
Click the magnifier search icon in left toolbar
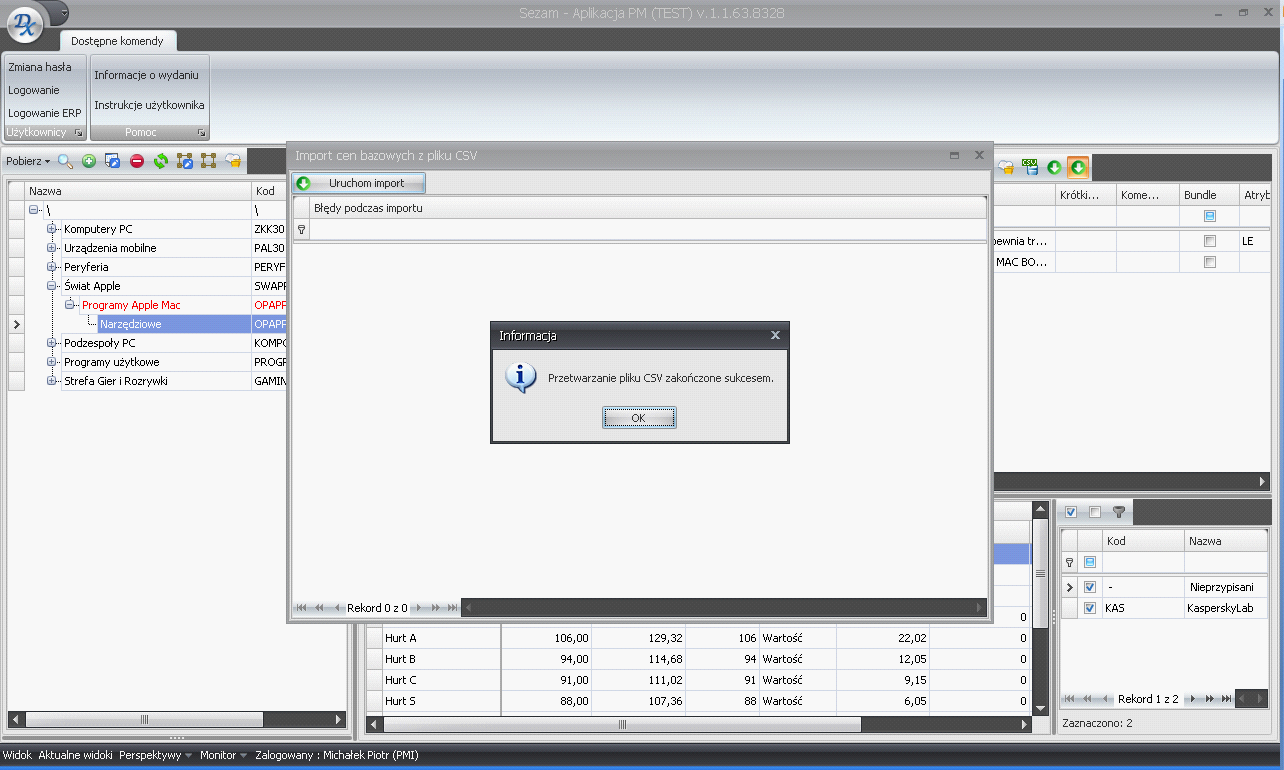65,161
